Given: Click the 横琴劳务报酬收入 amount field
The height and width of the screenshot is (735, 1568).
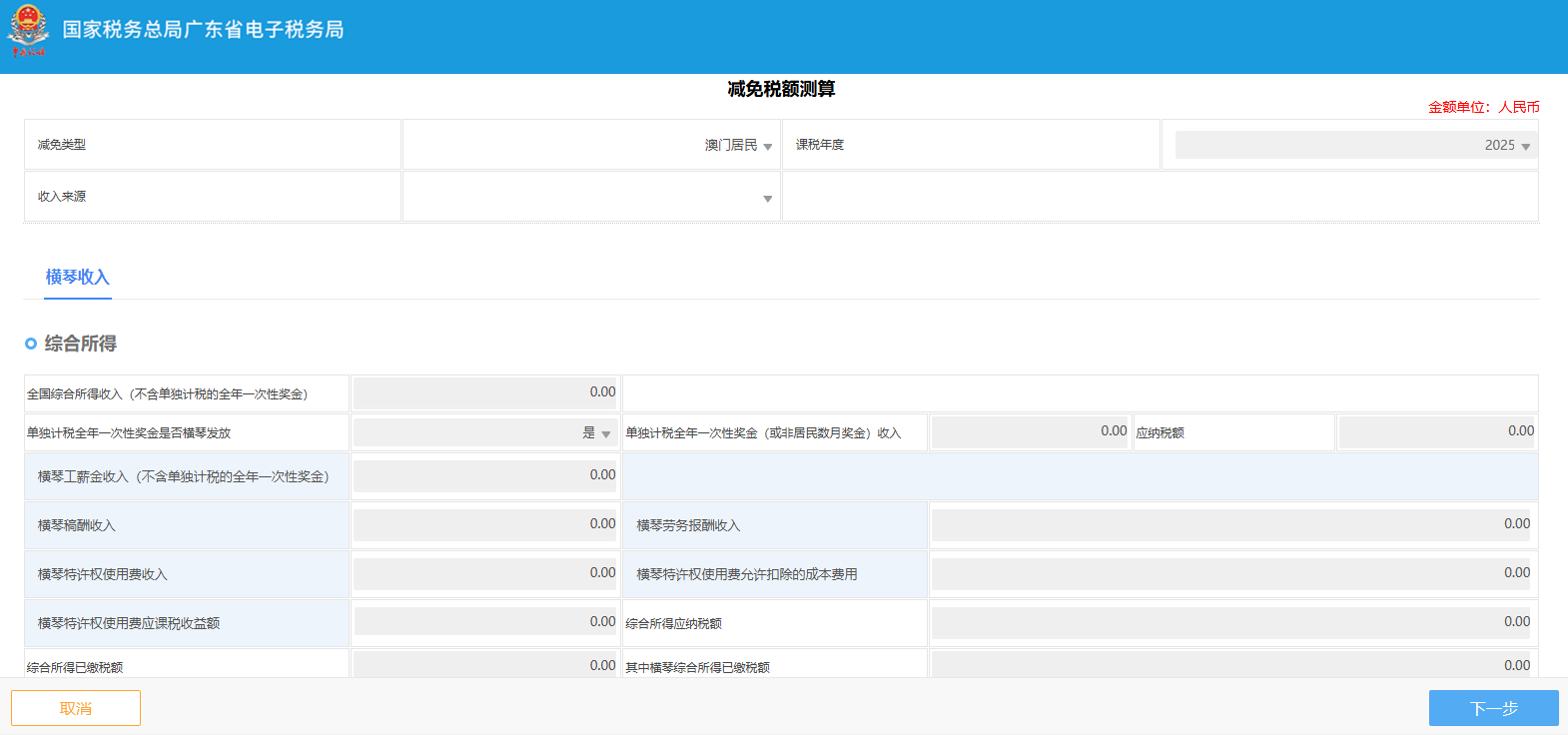Looking at the screenshot, I should click(x=1231, y=525).
